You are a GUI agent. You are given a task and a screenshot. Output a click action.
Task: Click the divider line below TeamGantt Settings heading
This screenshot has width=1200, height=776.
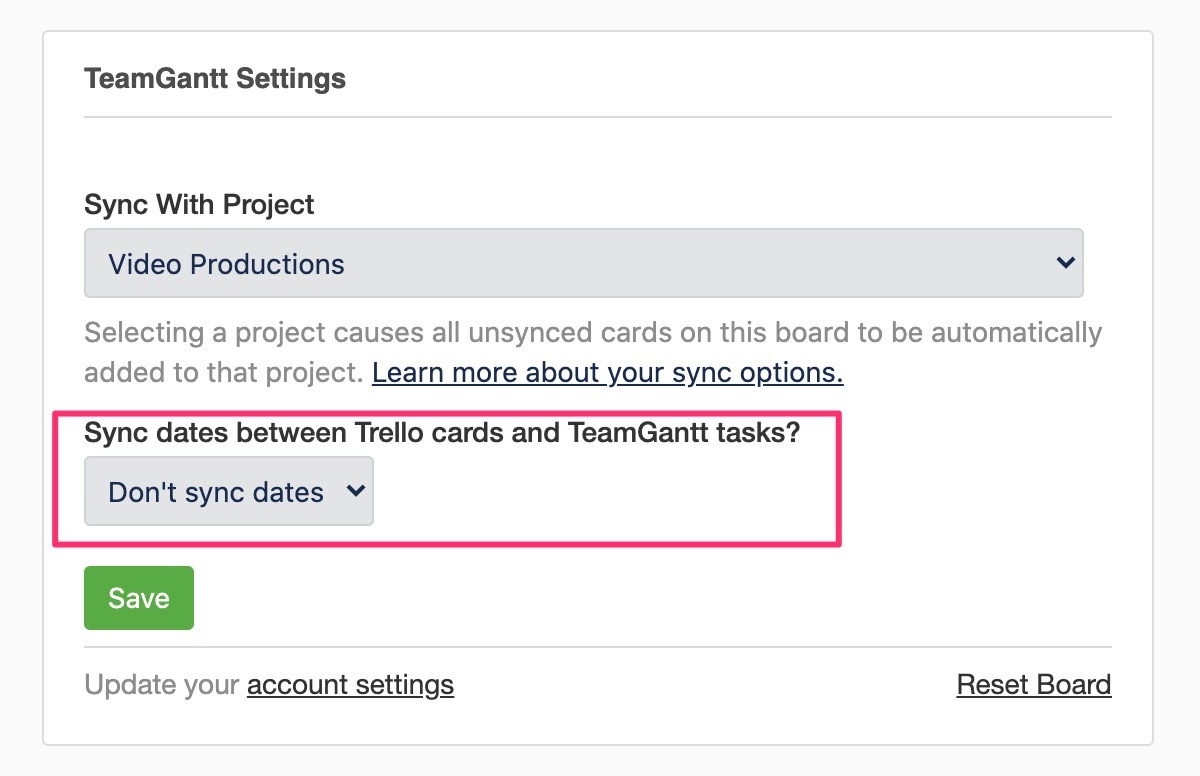tap(597, 118)
